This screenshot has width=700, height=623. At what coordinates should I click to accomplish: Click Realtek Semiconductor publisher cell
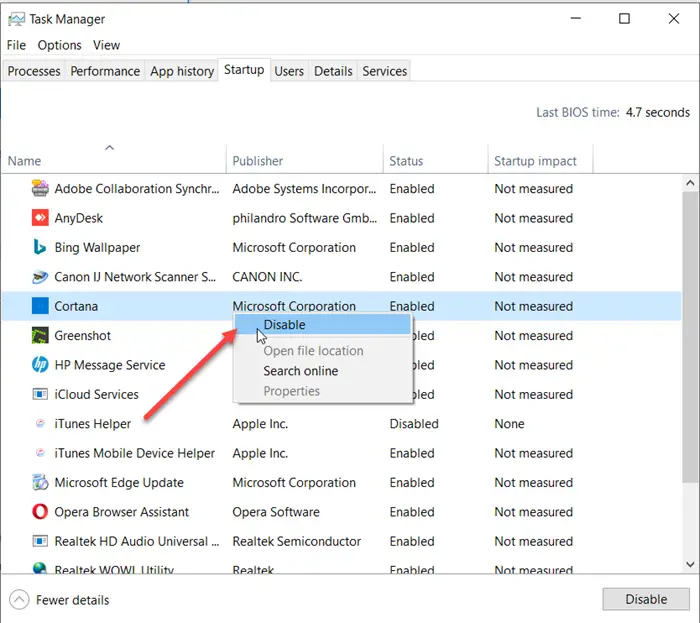point(296,541)
